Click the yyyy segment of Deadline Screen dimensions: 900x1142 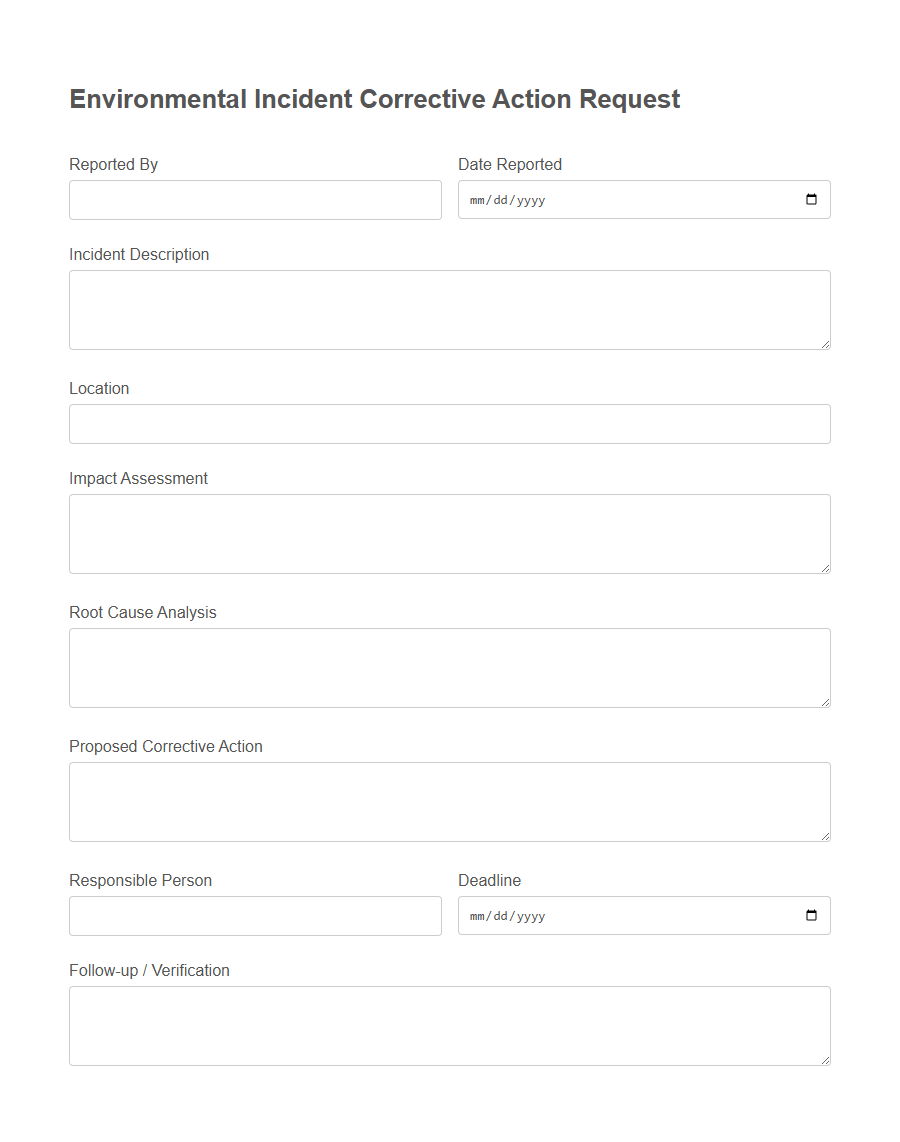tap(533, 915)
